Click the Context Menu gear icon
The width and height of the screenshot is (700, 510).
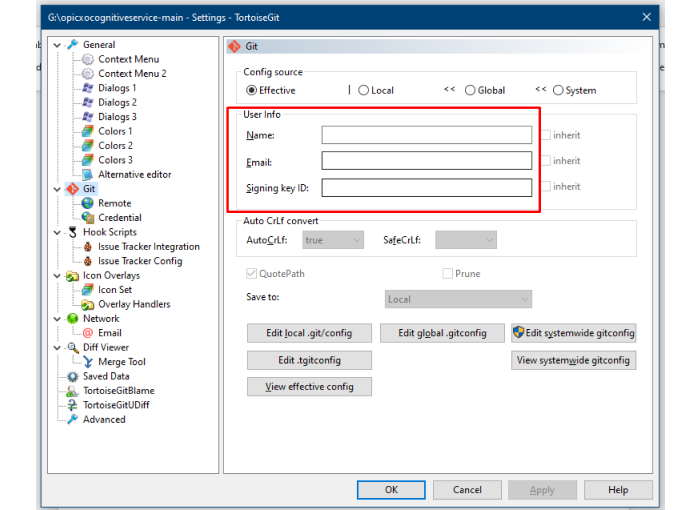[x=88, y=59]
